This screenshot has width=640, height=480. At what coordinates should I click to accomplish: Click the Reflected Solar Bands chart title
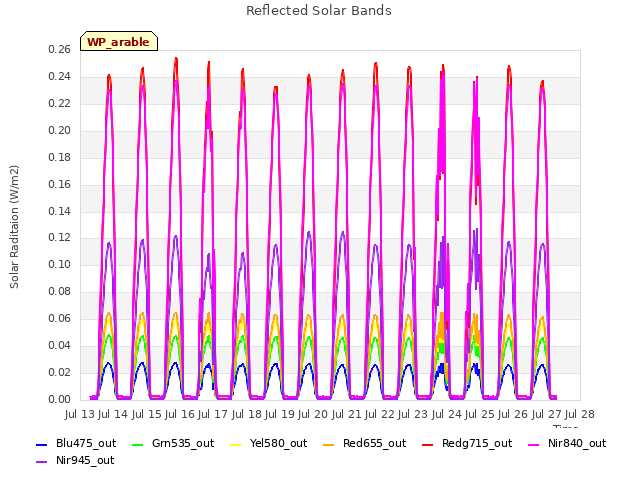tap(319, 11)
